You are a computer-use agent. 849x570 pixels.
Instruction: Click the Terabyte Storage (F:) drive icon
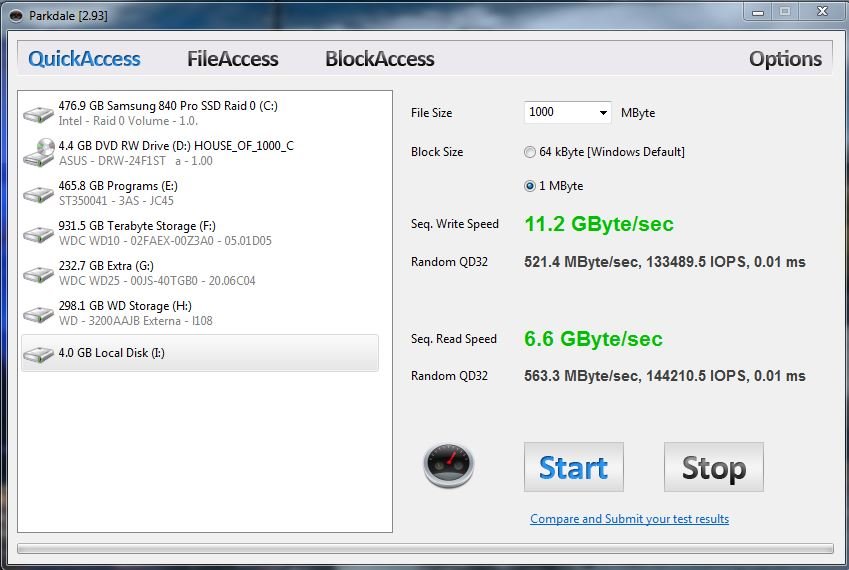39,234
